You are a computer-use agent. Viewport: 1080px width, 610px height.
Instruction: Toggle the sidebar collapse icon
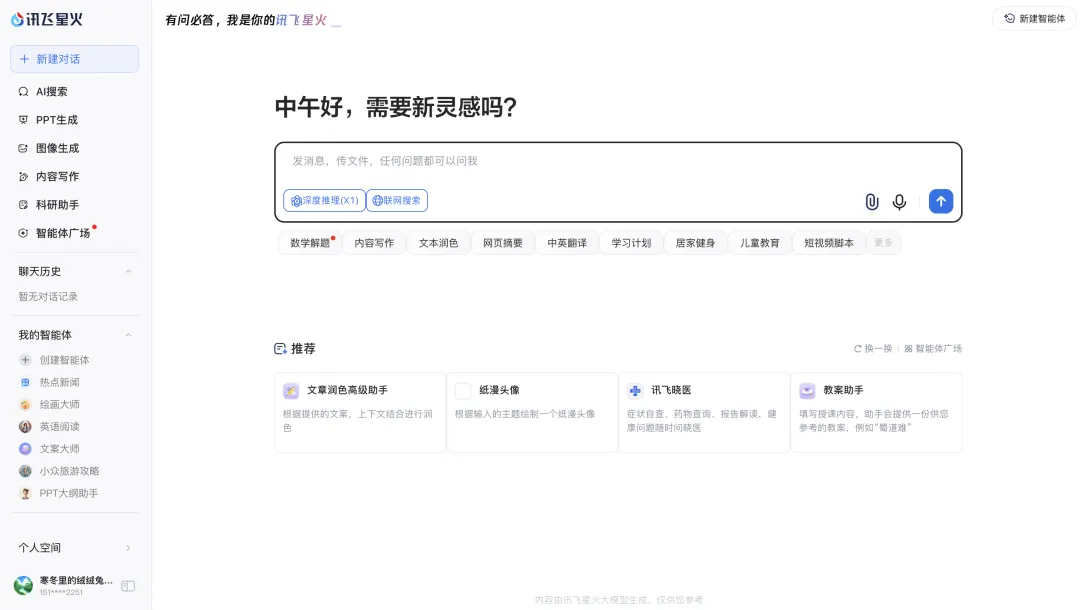tap(128, 586)
